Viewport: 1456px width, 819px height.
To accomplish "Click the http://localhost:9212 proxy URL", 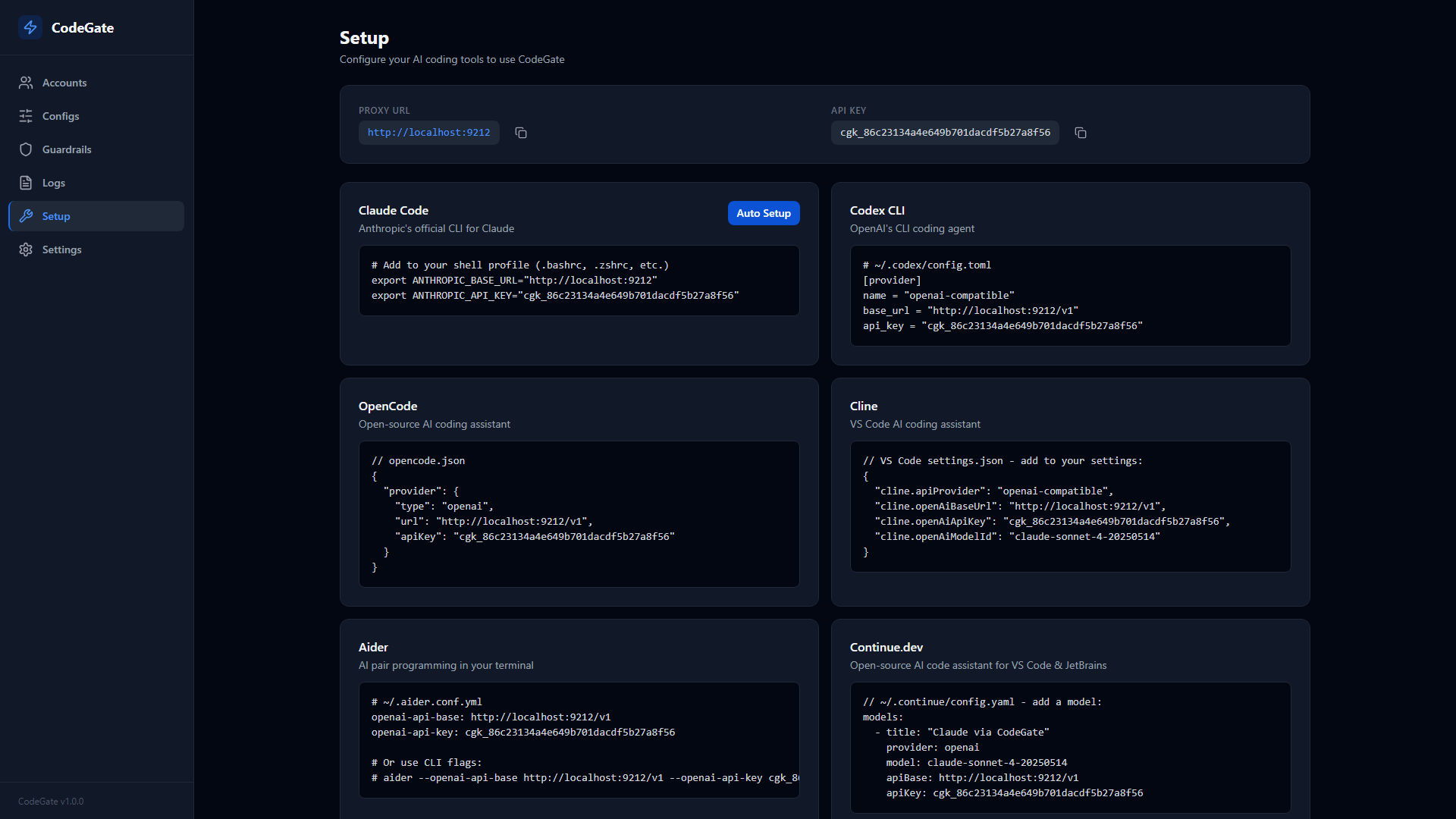I will (428, 133).
